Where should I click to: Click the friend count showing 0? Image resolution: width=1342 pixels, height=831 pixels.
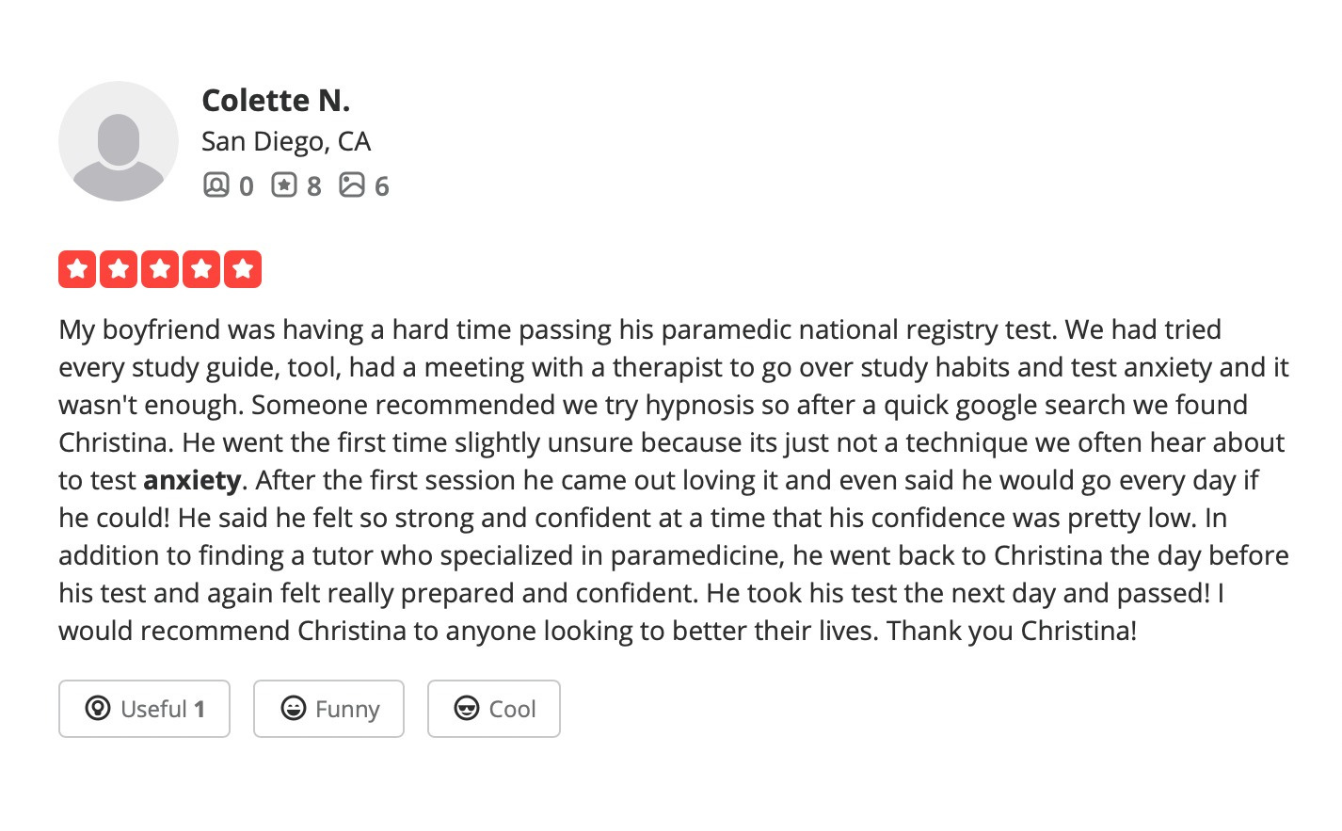point(246,185)
